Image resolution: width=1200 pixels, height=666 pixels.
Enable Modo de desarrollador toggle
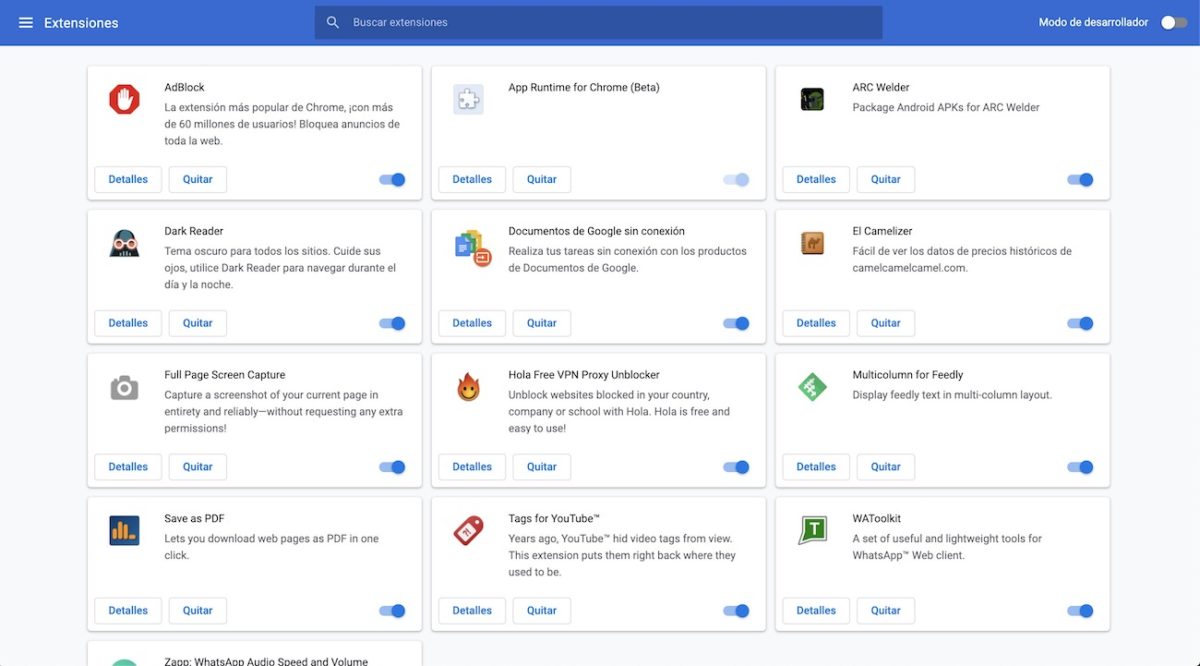click(x=1173, y=22)
